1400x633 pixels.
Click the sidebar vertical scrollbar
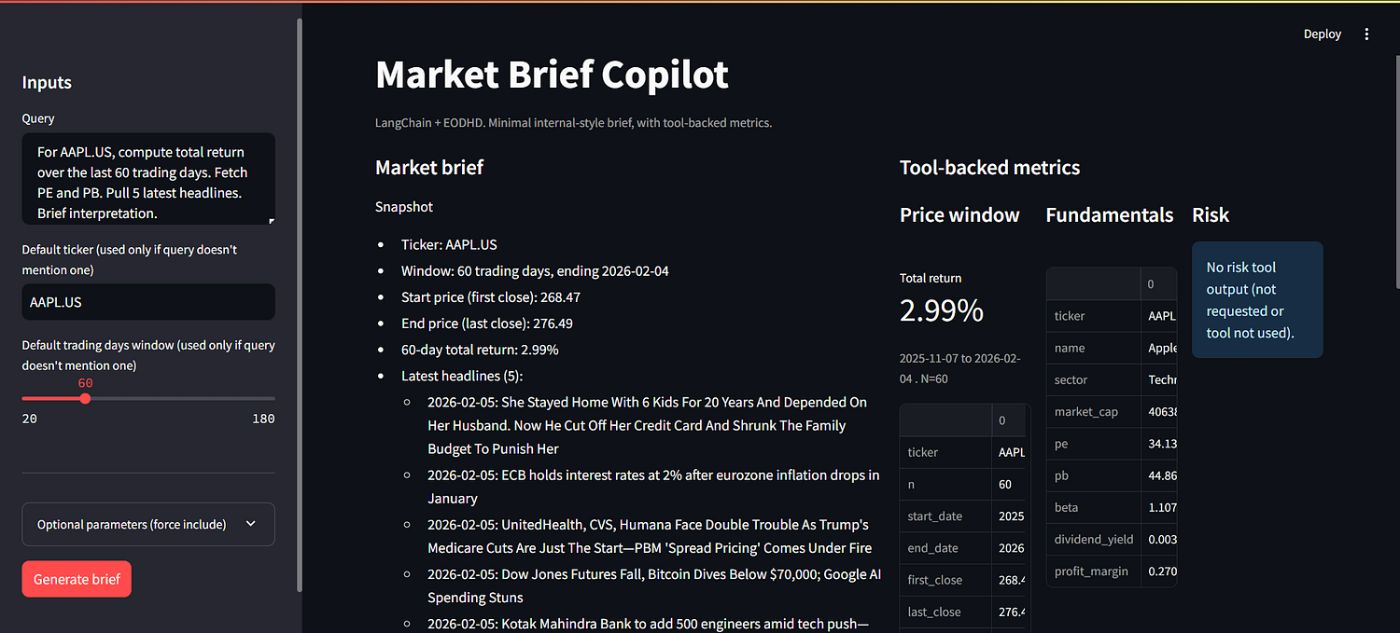click(299, 300)
